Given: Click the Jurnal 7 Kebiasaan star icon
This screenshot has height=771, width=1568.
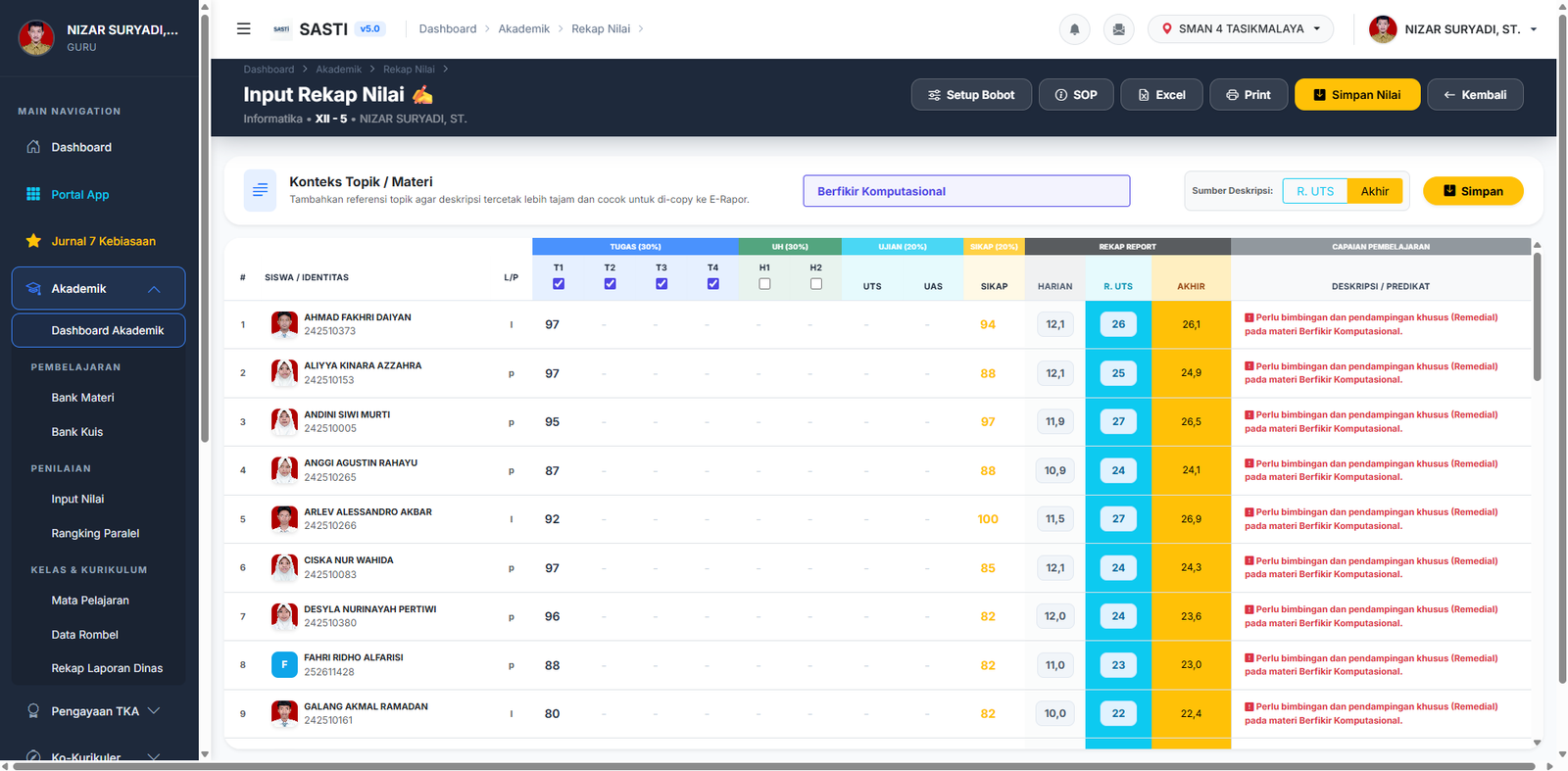Looking at the screenshot, I should coord(33,241).
